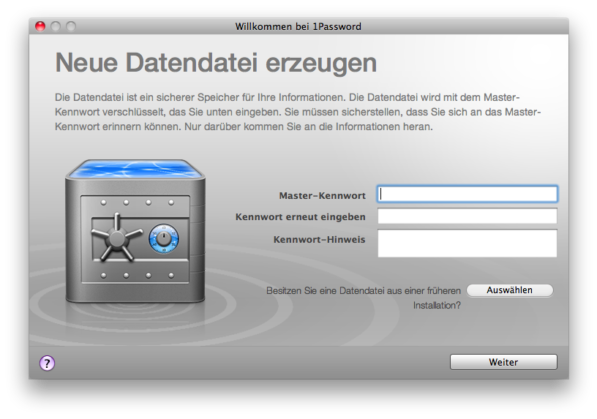Click the Master-Kennwort label

pos(322,196)
